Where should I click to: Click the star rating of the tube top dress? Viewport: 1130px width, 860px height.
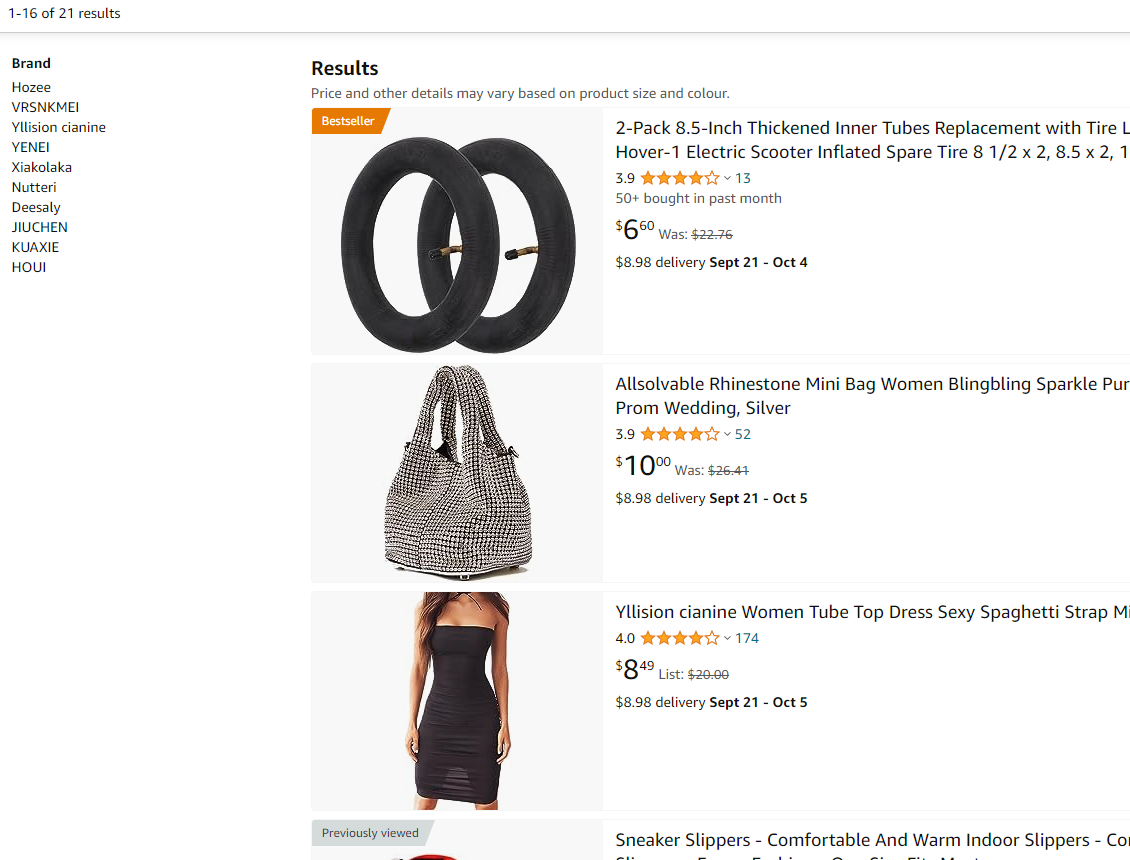tap(679, 638)
